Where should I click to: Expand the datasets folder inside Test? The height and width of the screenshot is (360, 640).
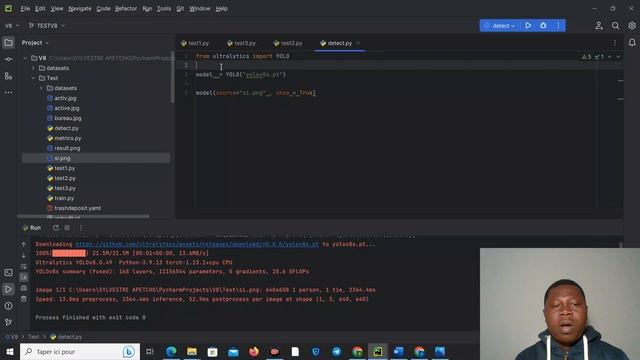click(41, 88)
